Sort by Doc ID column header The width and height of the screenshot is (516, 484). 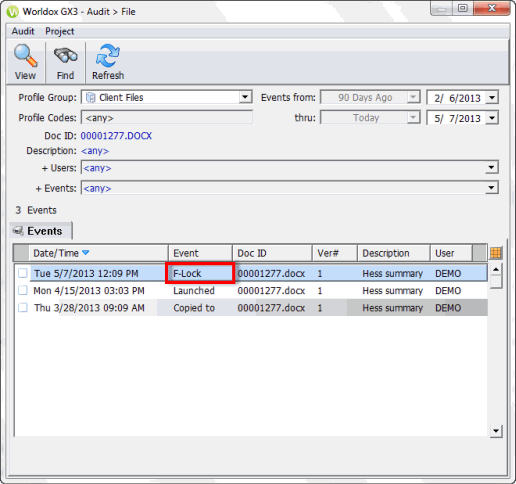[272, 253]
